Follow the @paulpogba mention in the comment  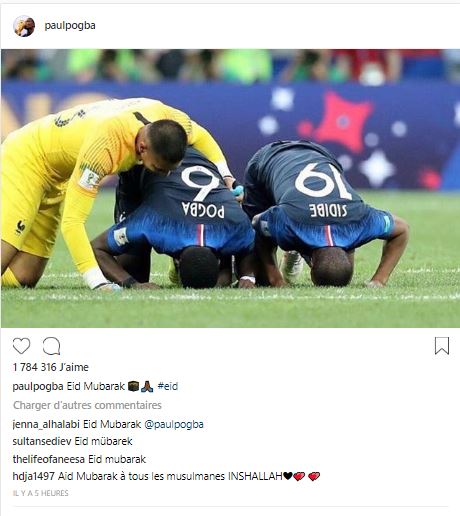tap(174, 424)
